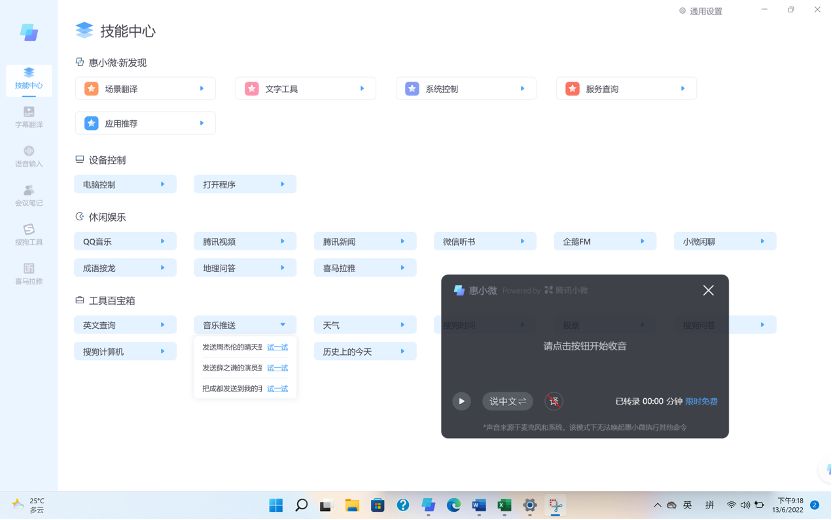Expand the 腾讯视频 item

point(245,241)
